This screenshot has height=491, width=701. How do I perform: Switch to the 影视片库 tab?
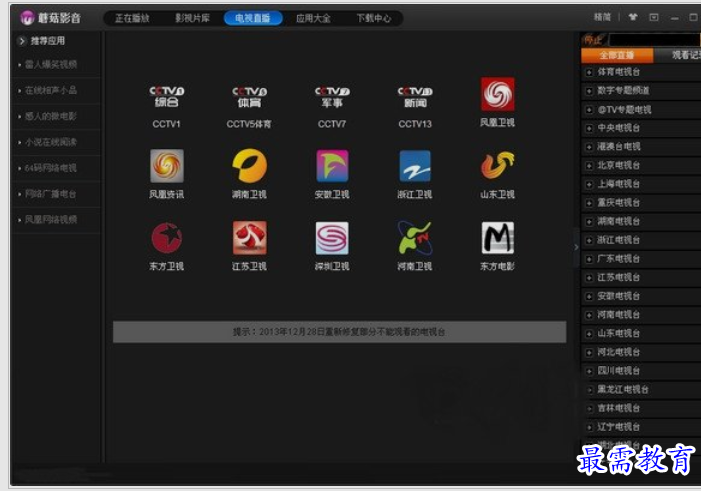192,18
